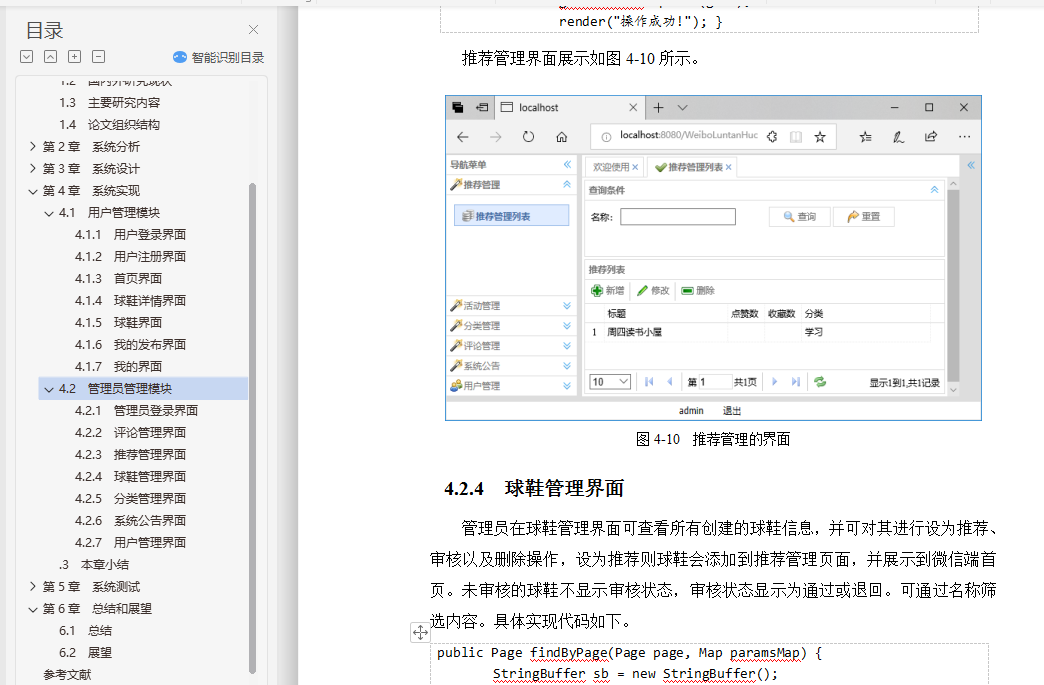Select 6.2 展望 in the outline
This screenshot has height=685, width=1044.
[86, 652]
